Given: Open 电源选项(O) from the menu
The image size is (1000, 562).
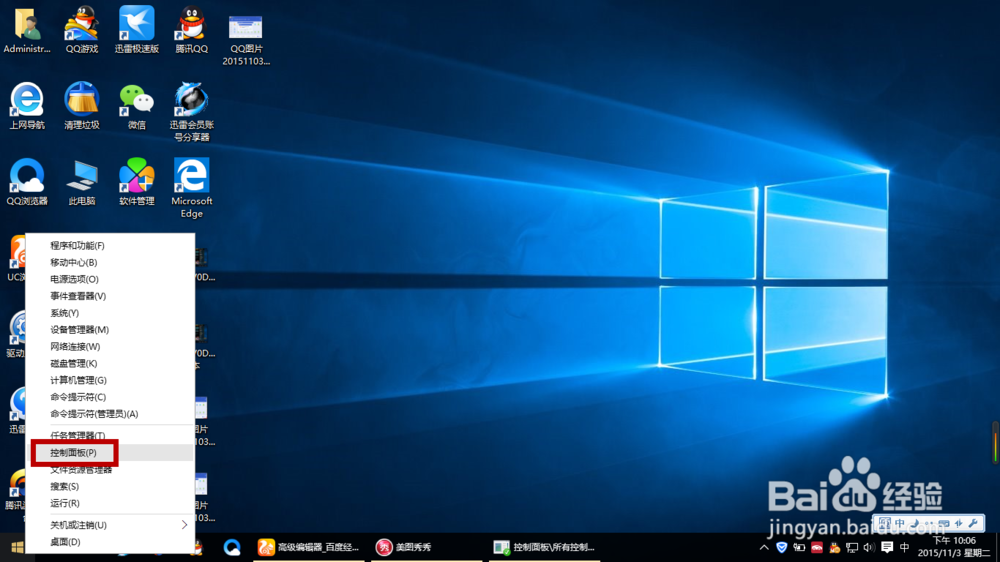Looking at the screenshot, I should (110, 279).
